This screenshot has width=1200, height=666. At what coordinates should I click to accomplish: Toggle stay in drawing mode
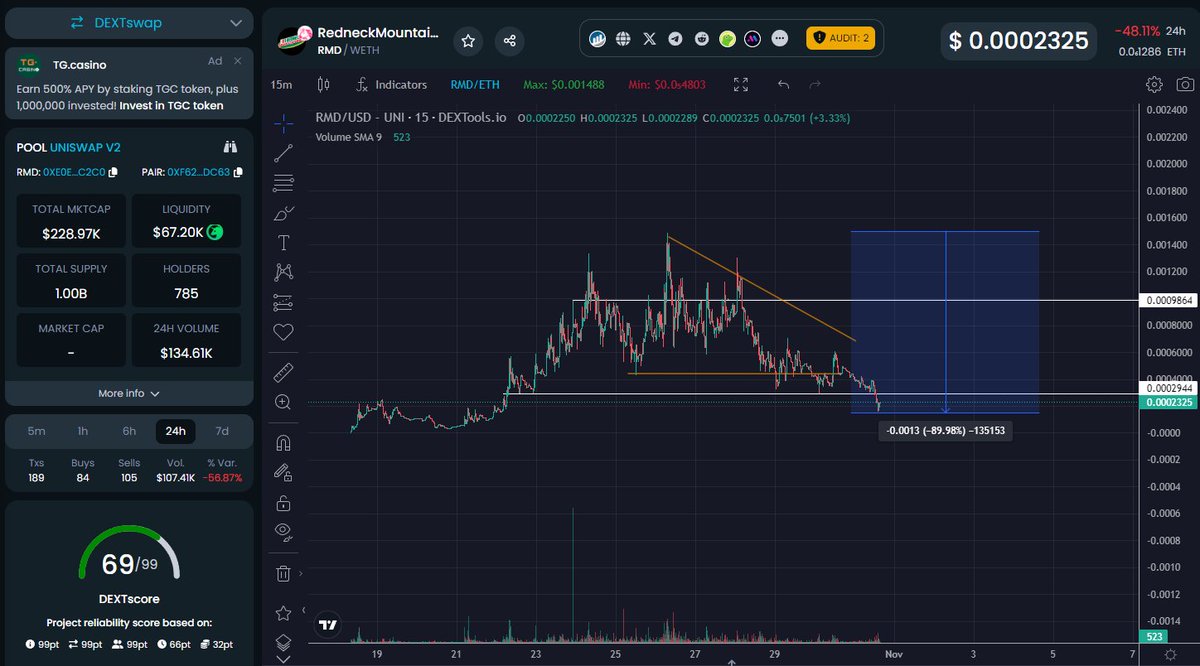pyautogui.click(x=283, y=472)
